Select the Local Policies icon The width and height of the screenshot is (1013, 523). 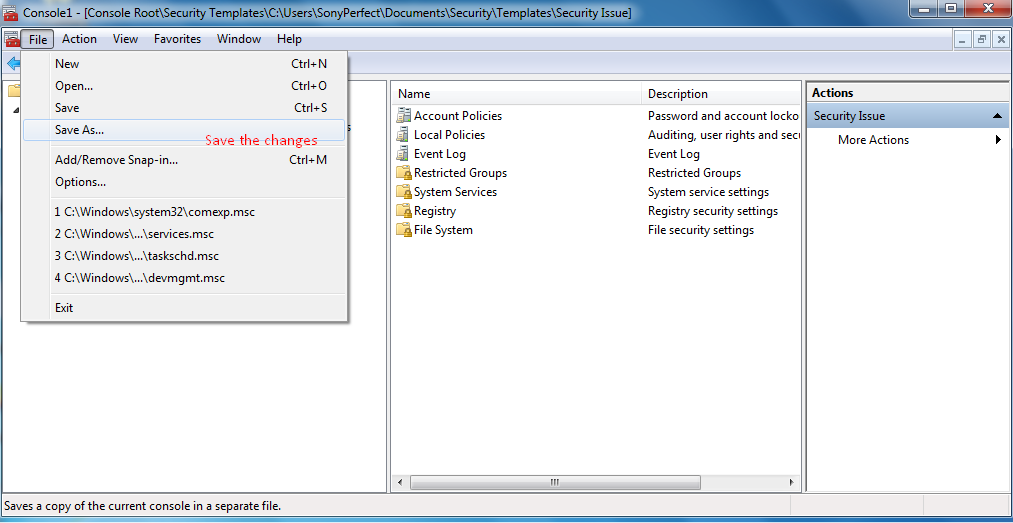point(404,135)
